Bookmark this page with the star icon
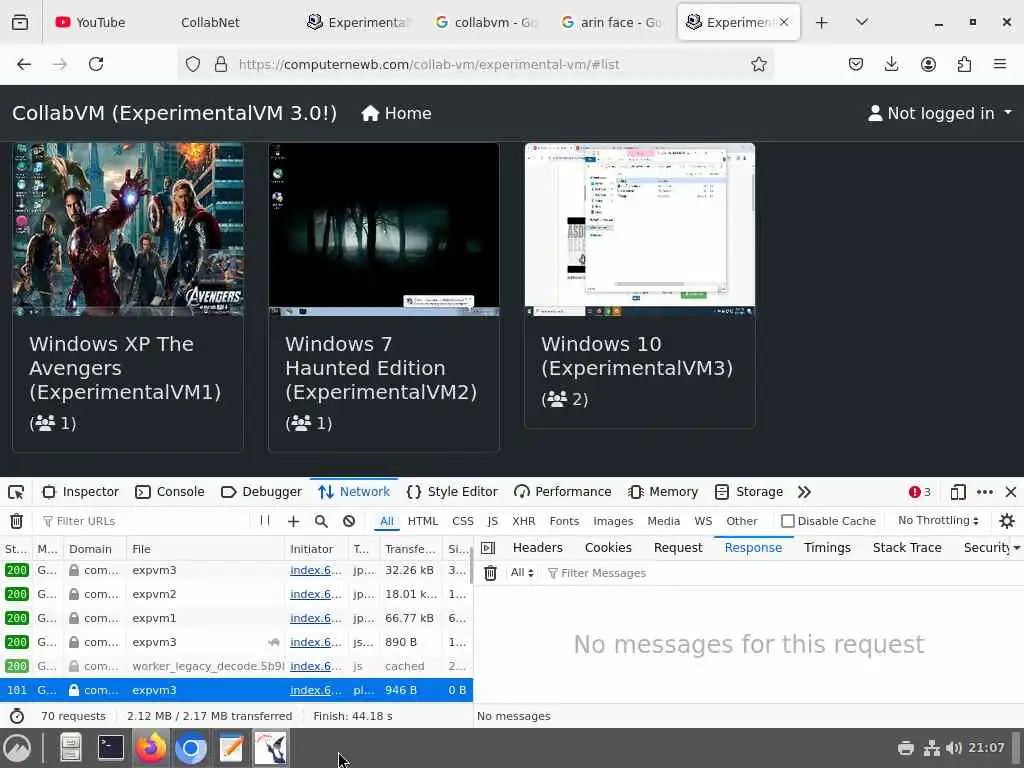This screenshot has height=768, width=1024. 758,64
